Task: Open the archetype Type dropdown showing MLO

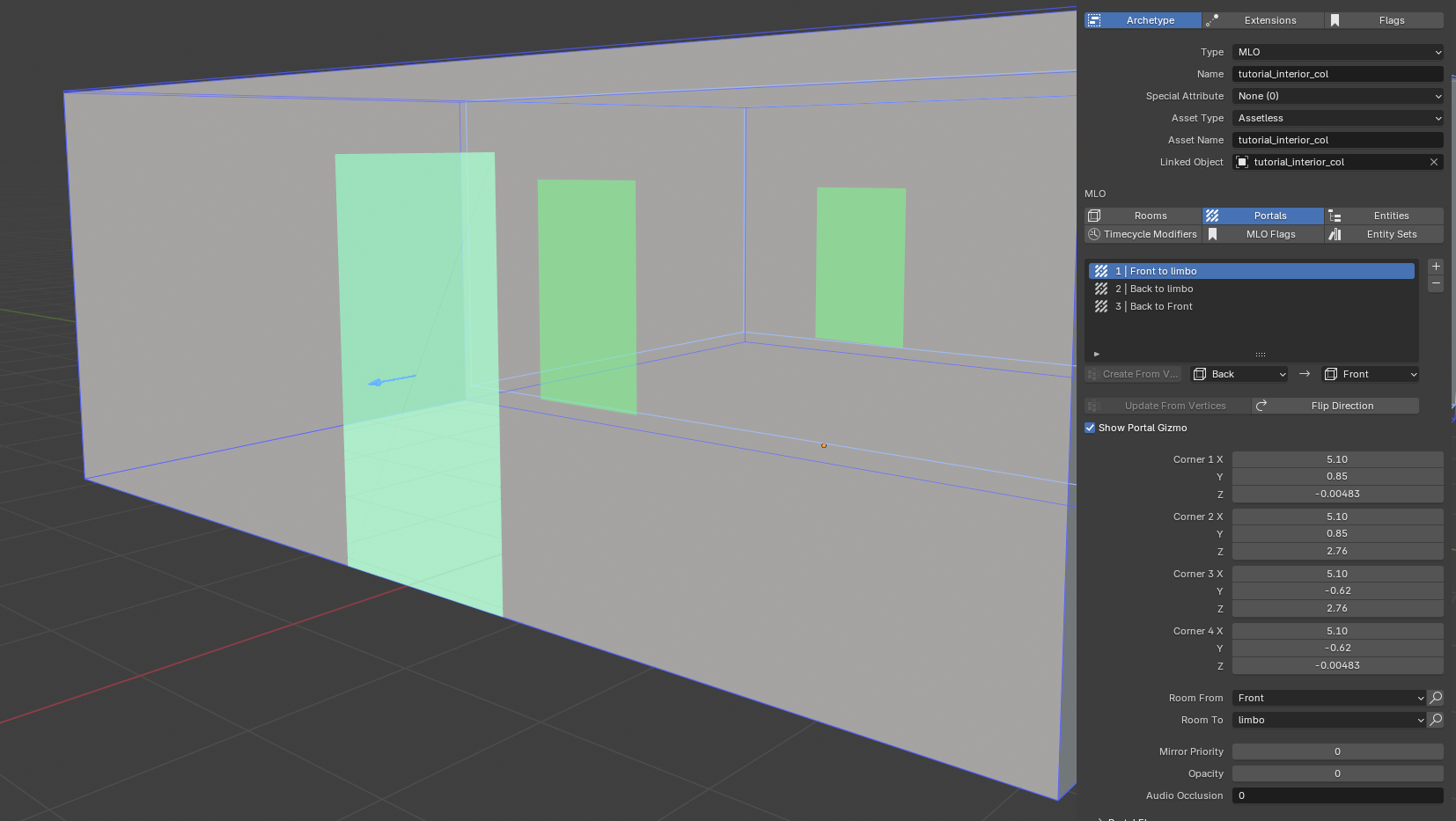Action: (x=1337, y=52)
